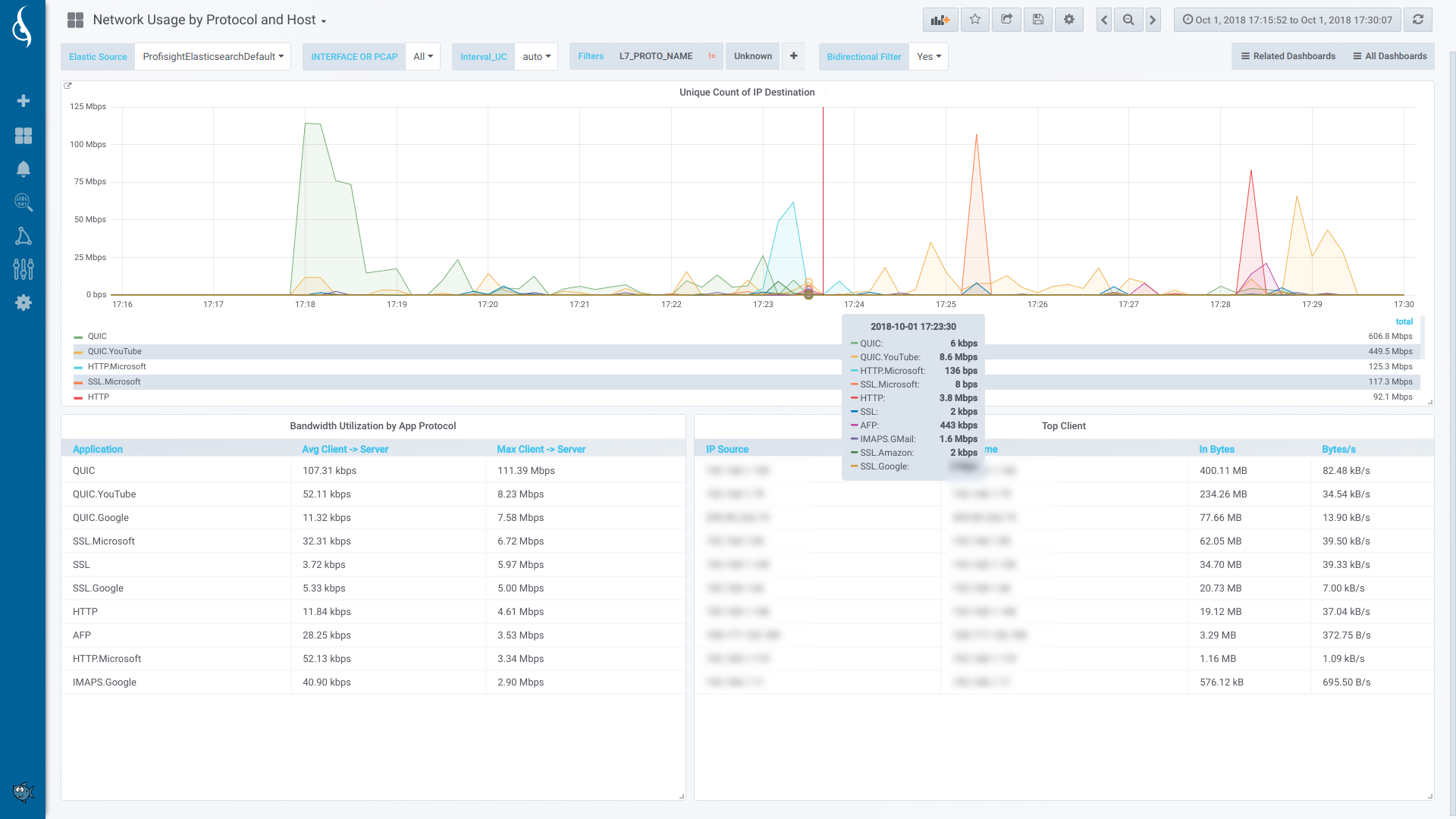Screen dimensions: 1456x819
Task: Open the Top Client panel title menu
Action: coord(1064,426)
